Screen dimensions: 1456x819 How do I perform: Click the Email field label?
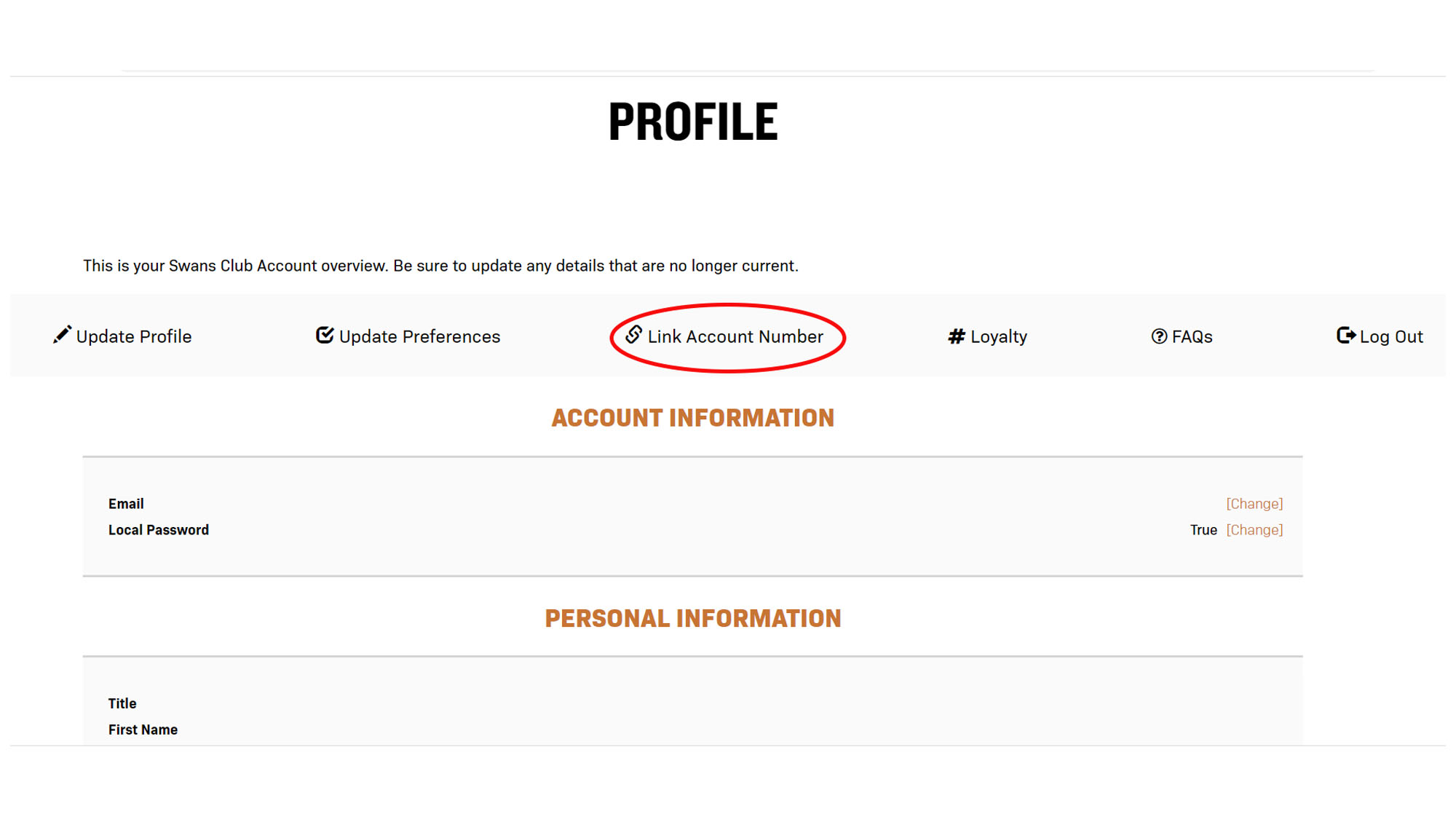126,504
